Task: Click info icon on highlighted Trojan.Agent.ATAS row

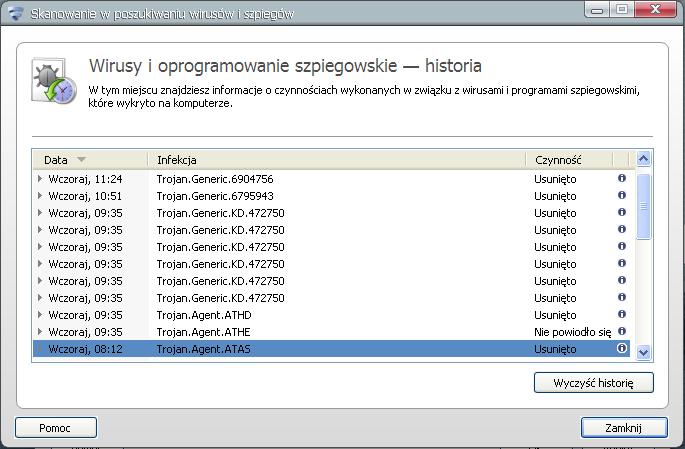Action: coord(622,349)
